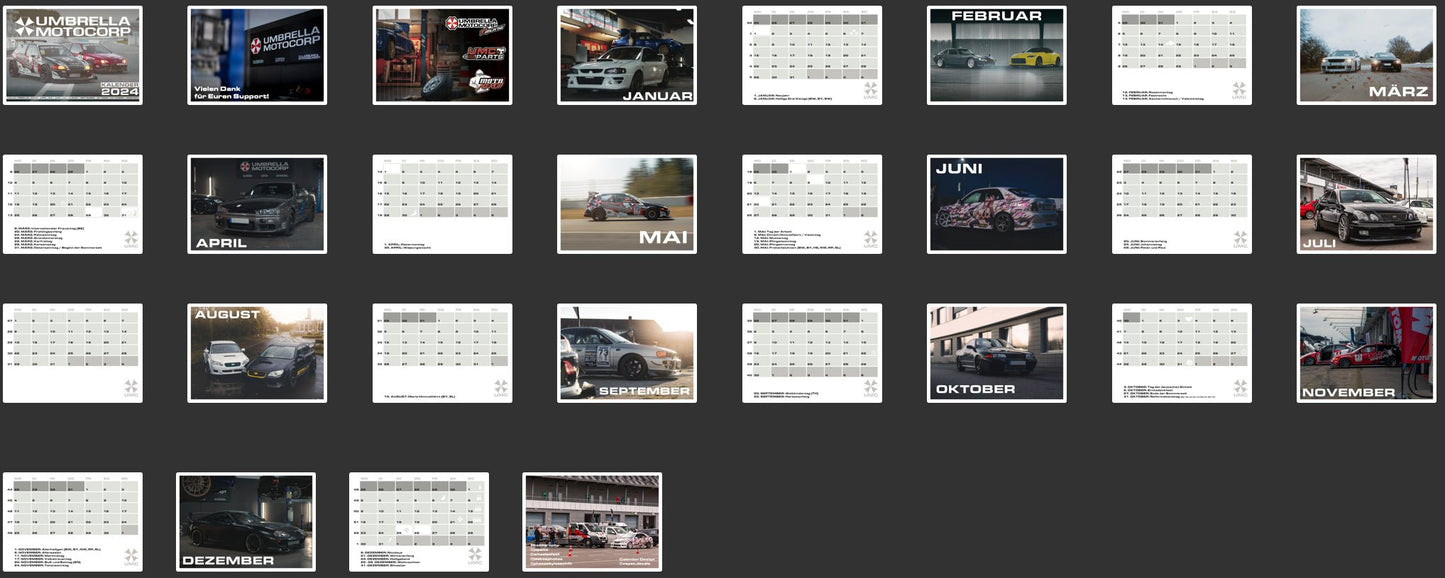Open the DEZEMBER dark car page
The height and width of the screenshot is (578, 1445).
(x=246, y=522)
